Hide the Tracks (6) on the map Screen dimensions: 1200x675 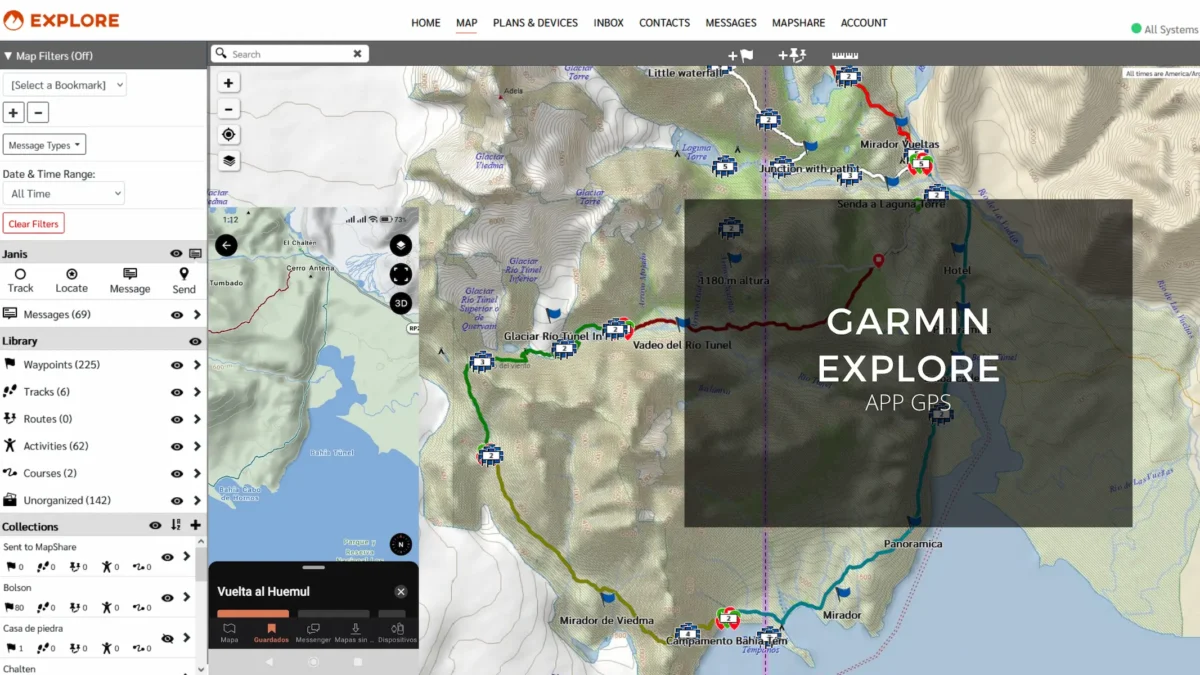[177, 392]
